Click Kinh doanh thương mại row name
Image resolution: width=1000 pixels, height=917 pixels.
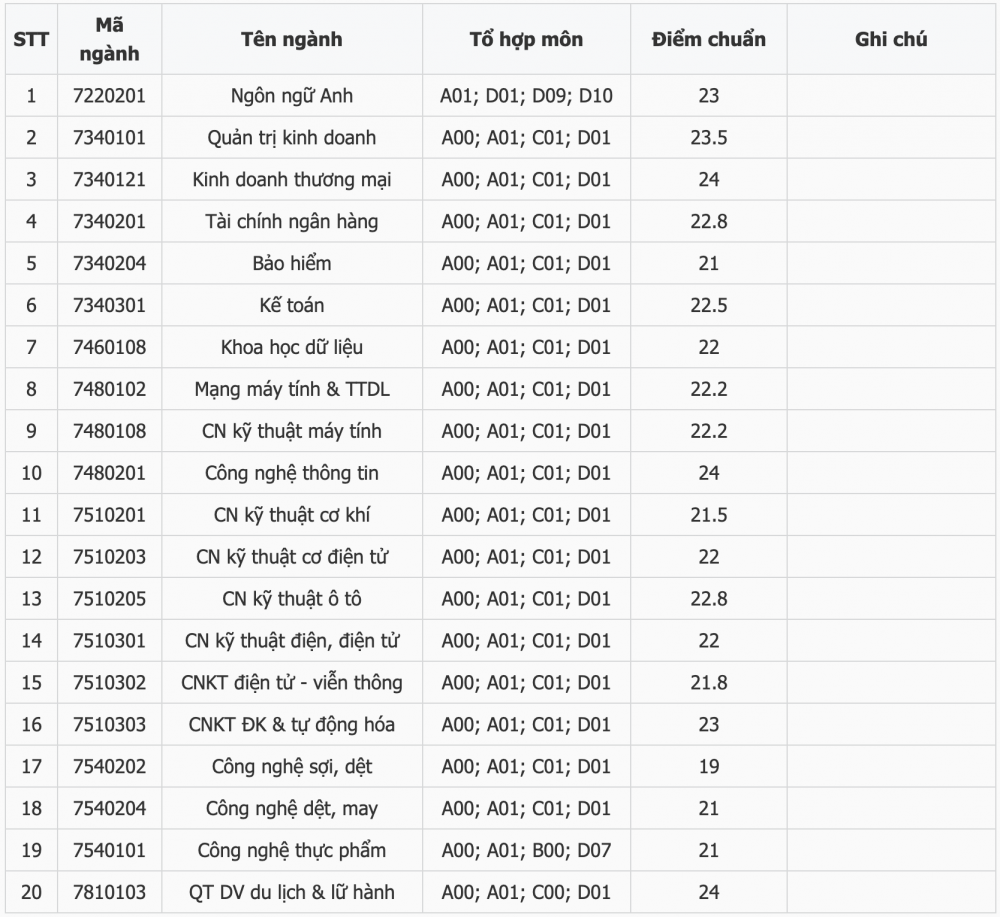291,180
